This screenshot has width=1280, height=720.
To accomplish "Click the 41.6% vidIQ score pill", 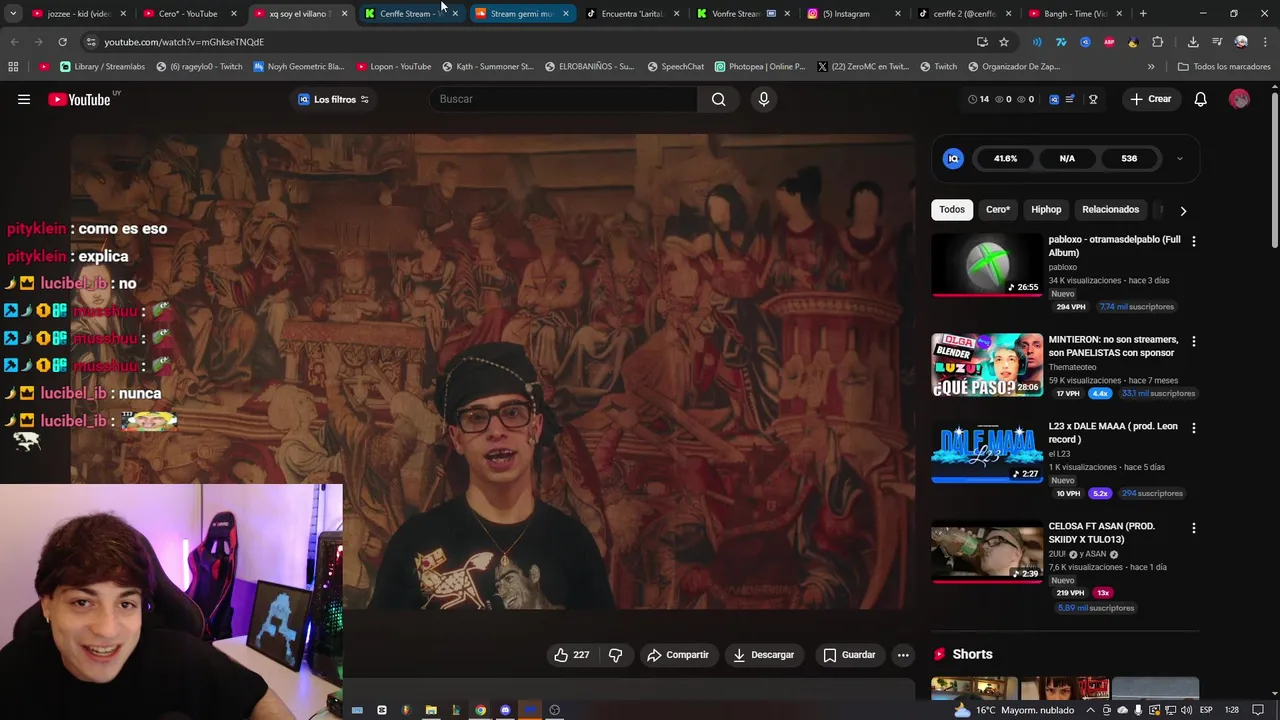I will tap(1005, 158).
